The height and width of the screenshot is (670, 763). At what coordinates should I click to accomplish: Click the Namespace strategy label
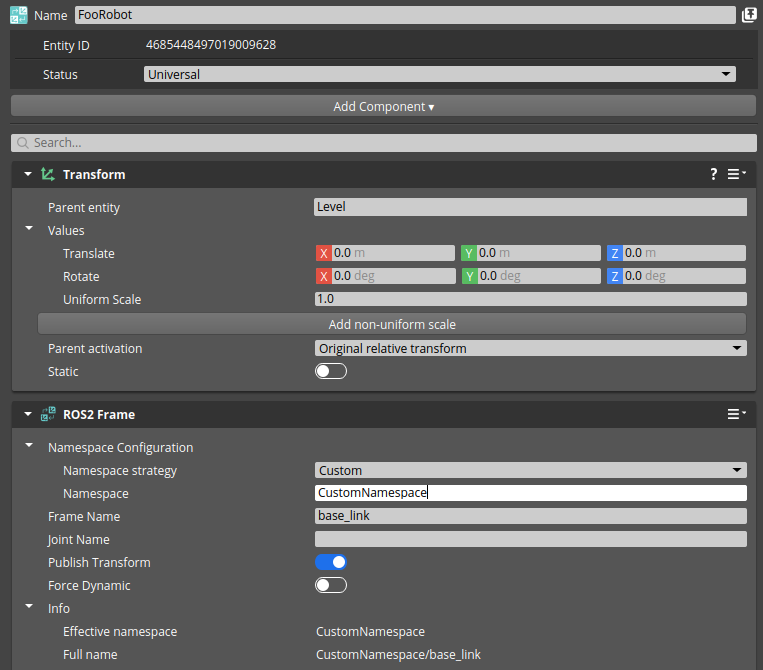(x=120, y=471)
